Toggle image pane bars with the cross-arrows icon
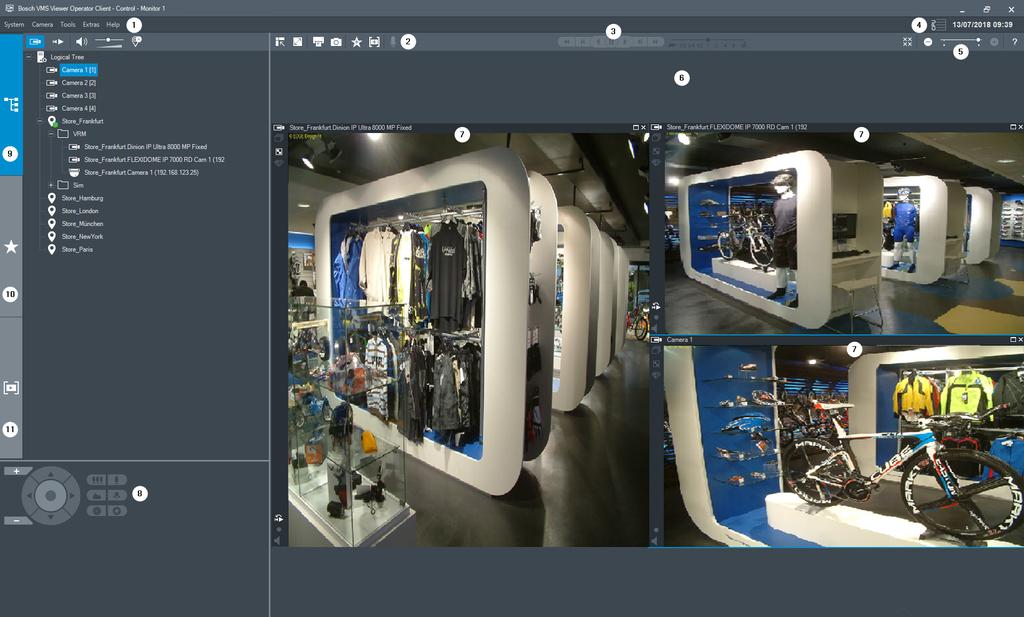The width and height of the screenshot is (1024, 617). point(908,42)
